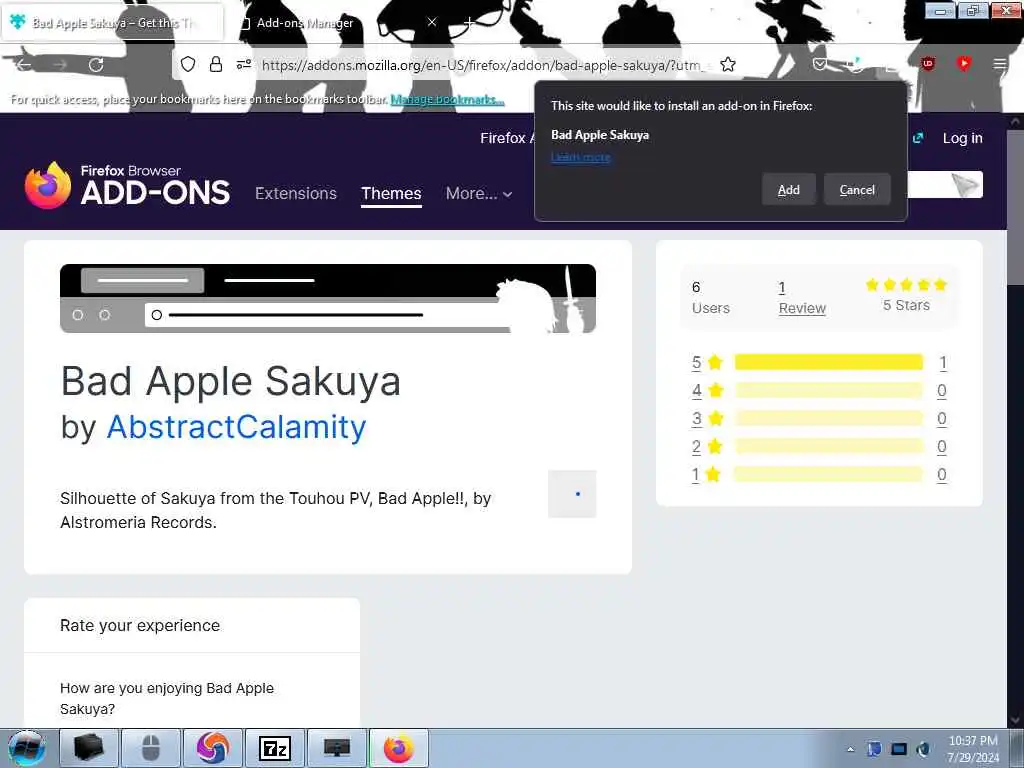The width and height of the screenshot is (1024, 768).
Task: Click the '6 Users' count text
Action: tap(711, 298)
